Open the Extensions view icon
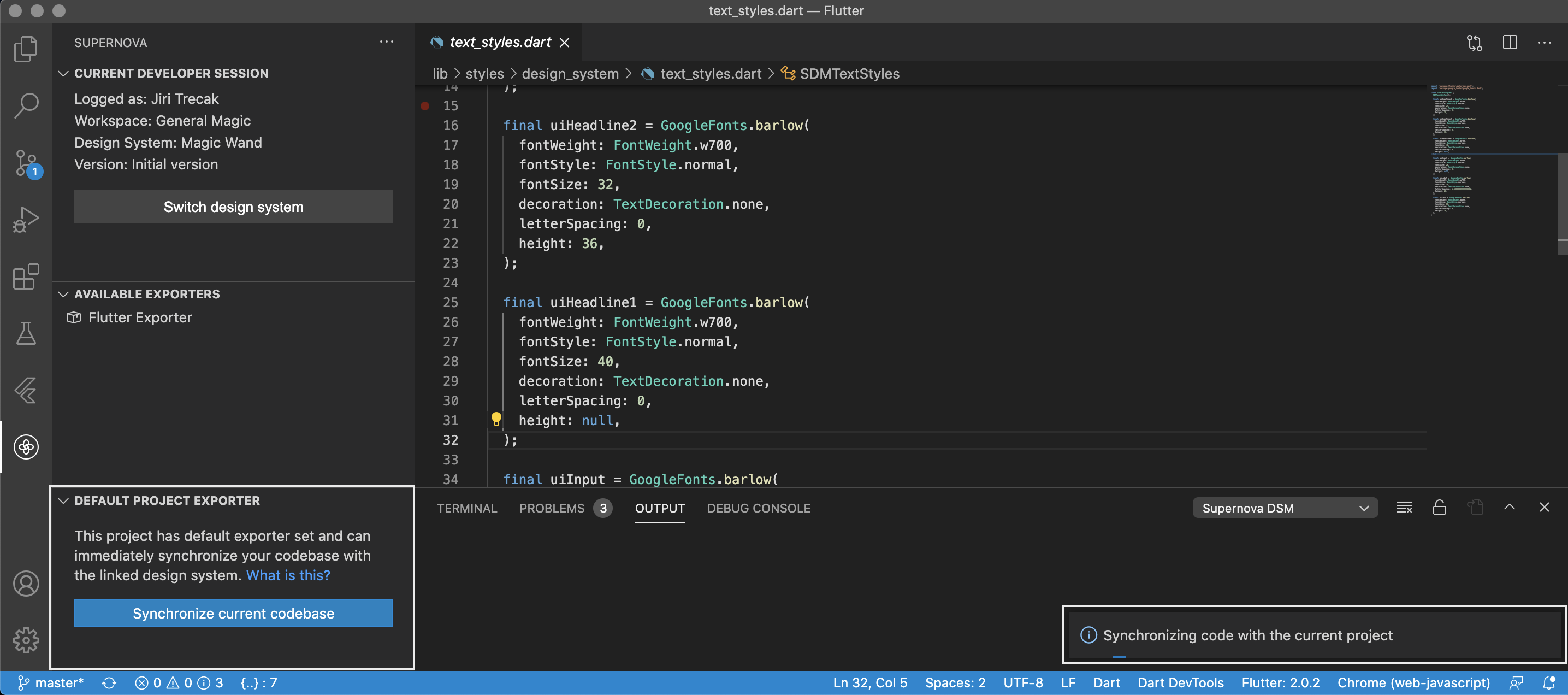The image size is (1568, 695). pos(26,276)
